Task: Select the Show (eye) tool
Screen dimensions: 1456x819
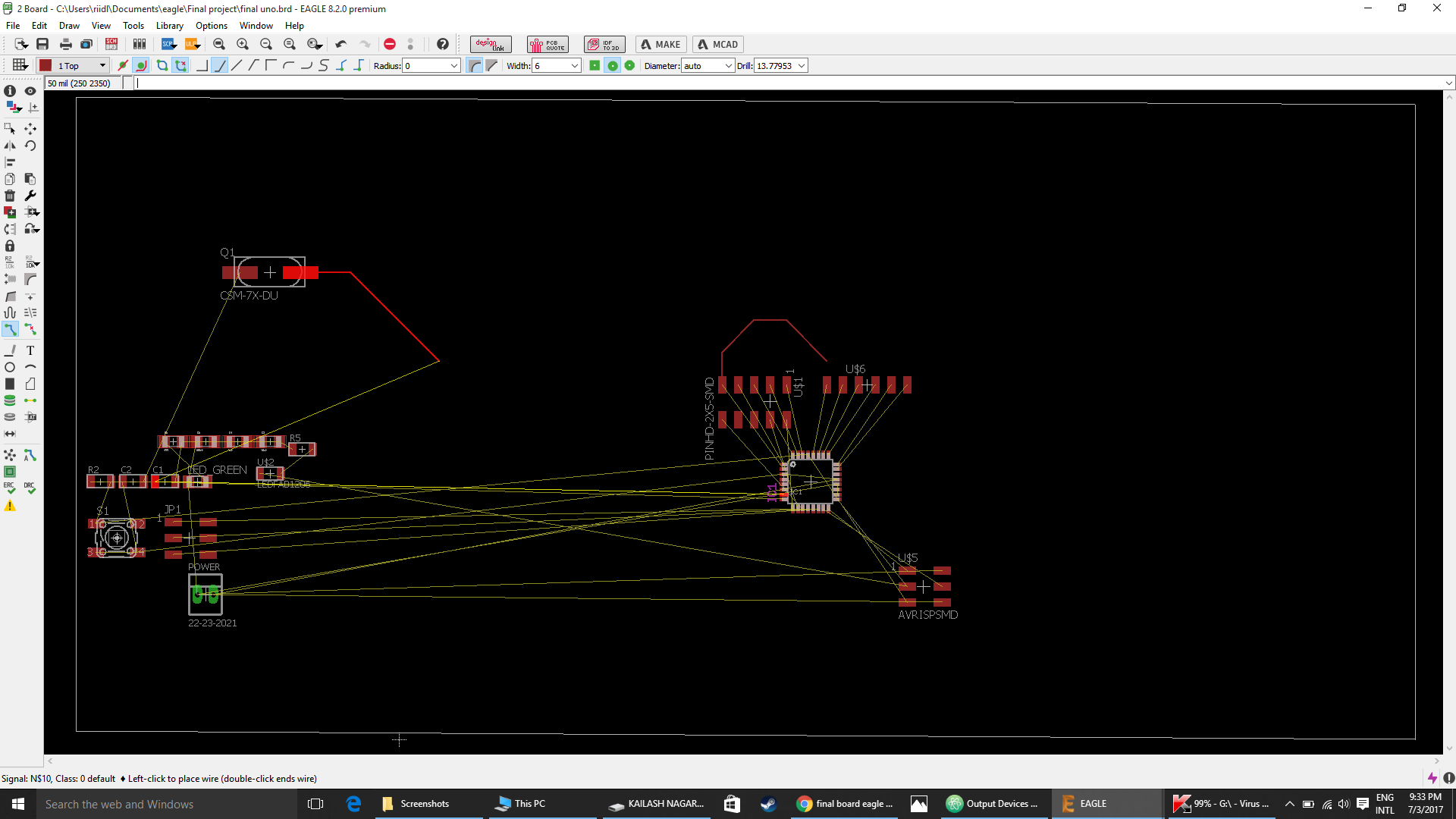Action: (x=30, y=91)
